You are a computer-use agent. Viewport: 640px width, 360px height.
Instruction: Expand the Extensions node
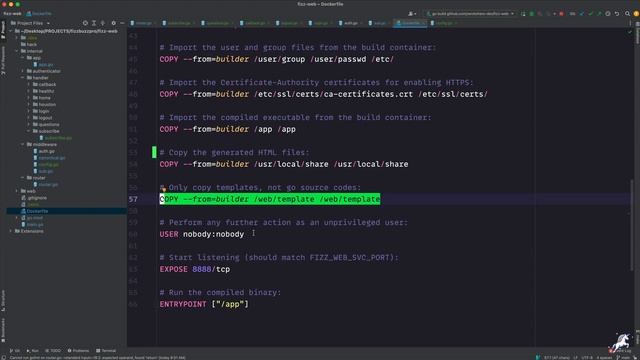pyautogui.click(x=11, y=231)
